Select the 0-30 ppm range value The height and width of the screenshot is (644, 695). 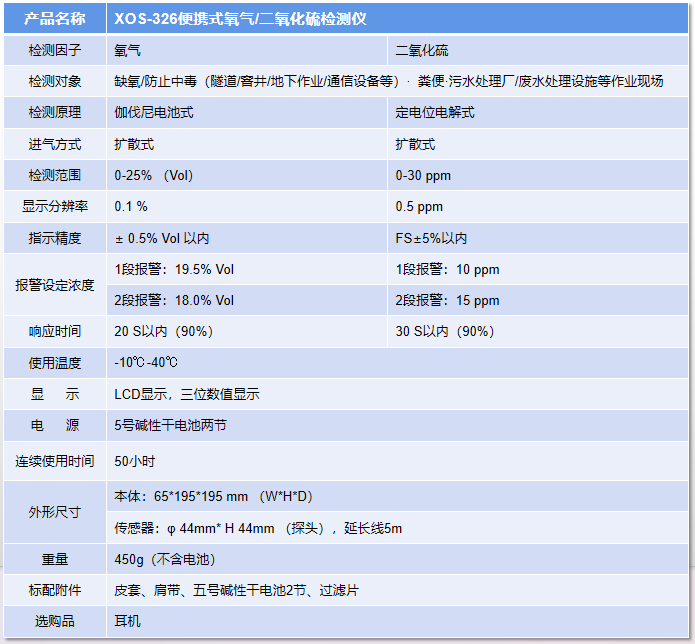point(423,176)
